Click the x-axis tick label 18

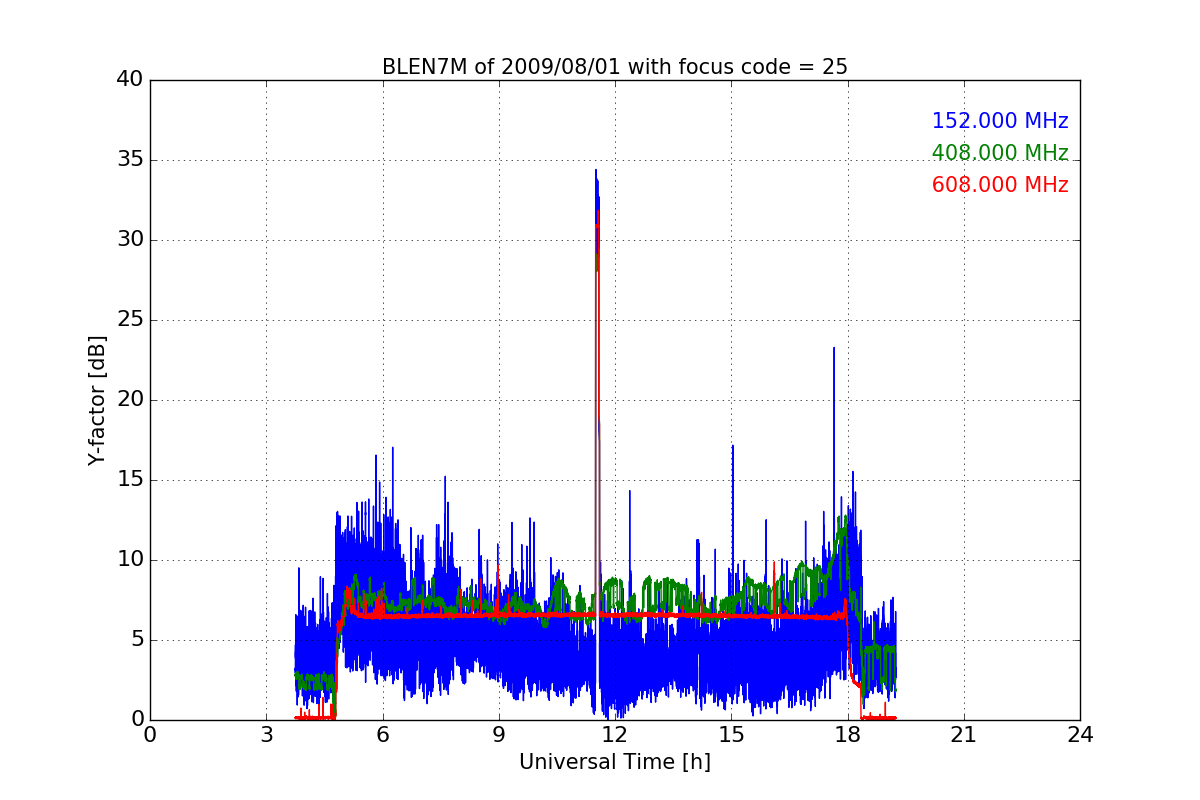848,735
